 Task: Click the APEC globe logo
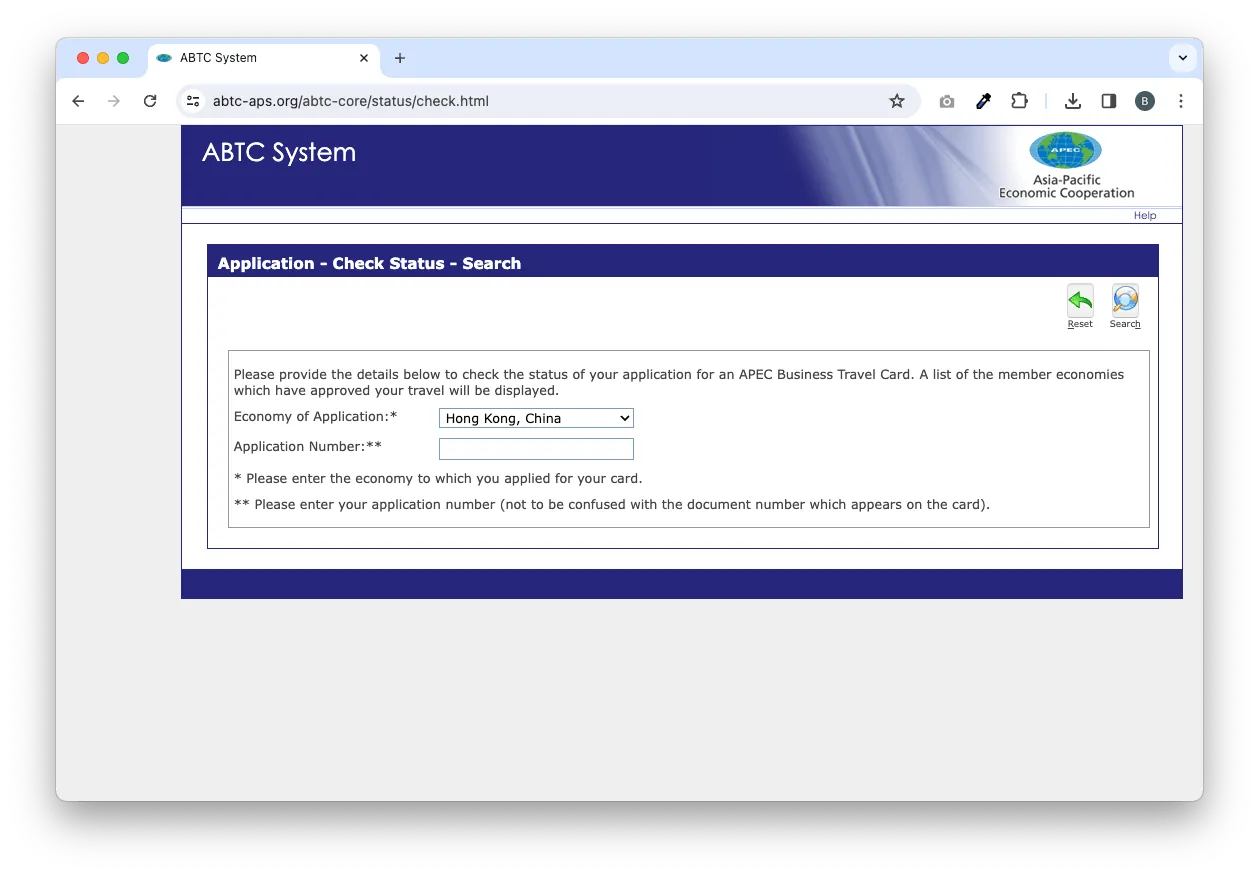[x=1065, y=151]
